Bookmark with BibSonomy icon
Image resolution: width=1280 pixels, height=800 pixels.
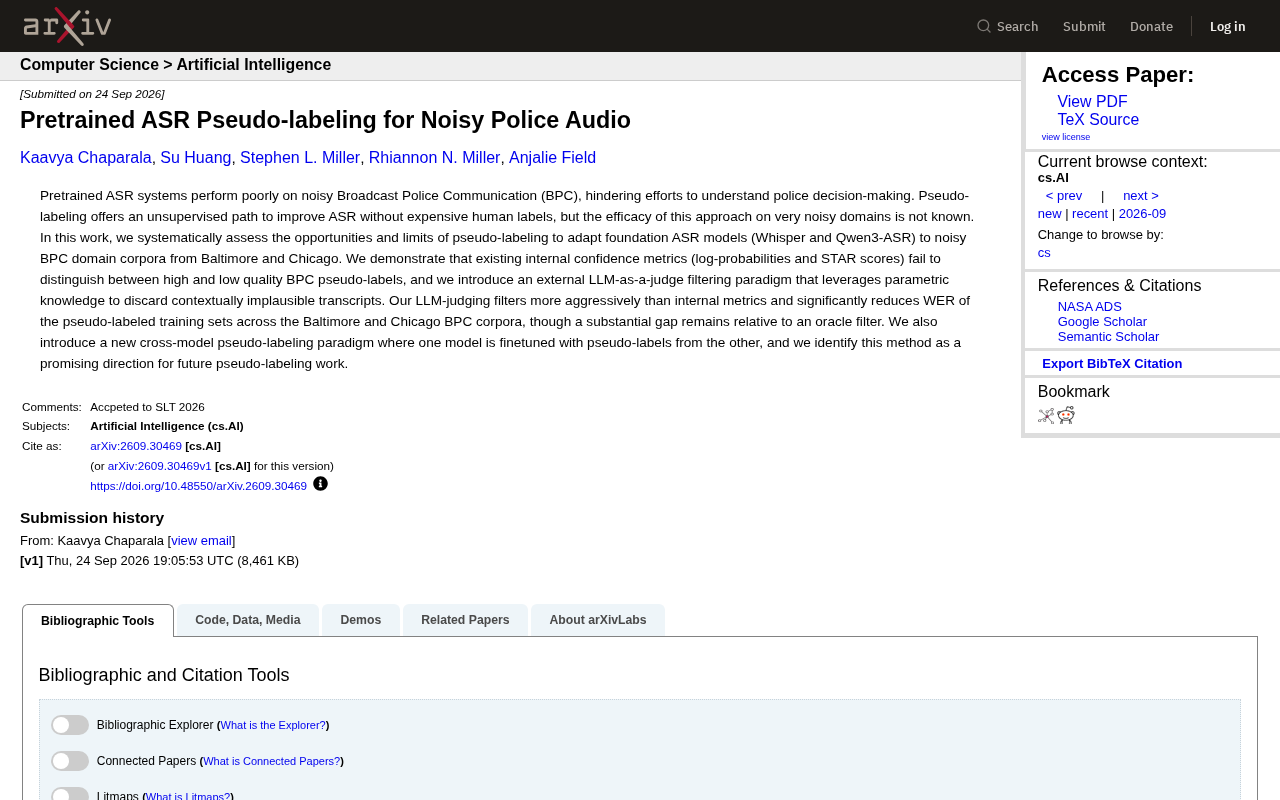click(1046, 416)
